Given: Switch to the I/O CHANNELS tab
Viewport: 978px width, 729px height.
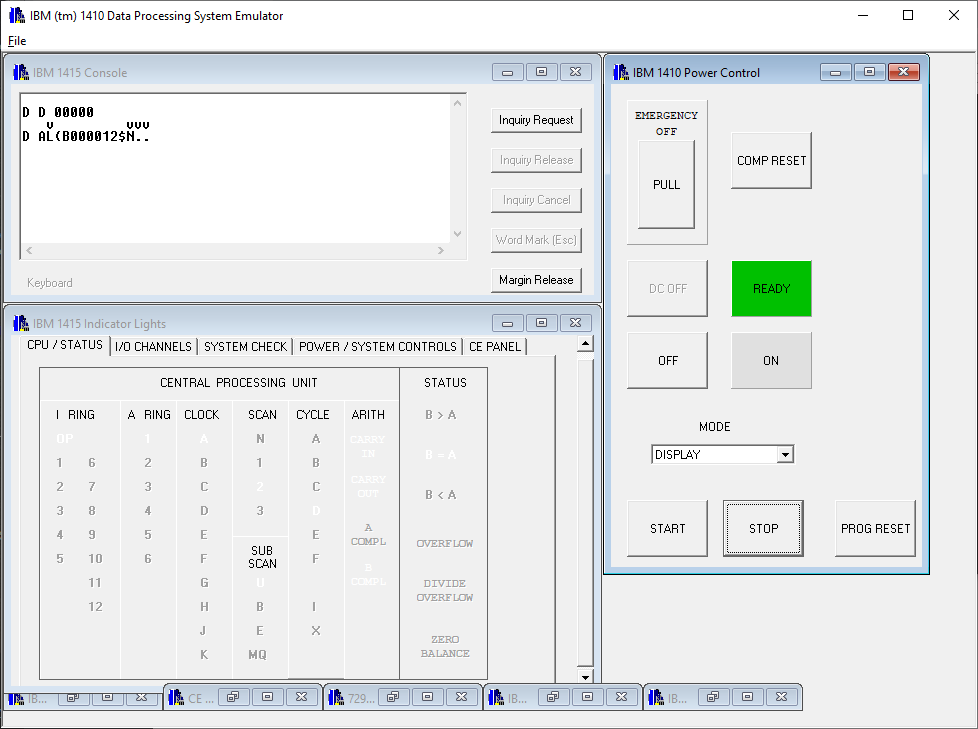Looking at the screenshot, I should click(x=153, y=347).
